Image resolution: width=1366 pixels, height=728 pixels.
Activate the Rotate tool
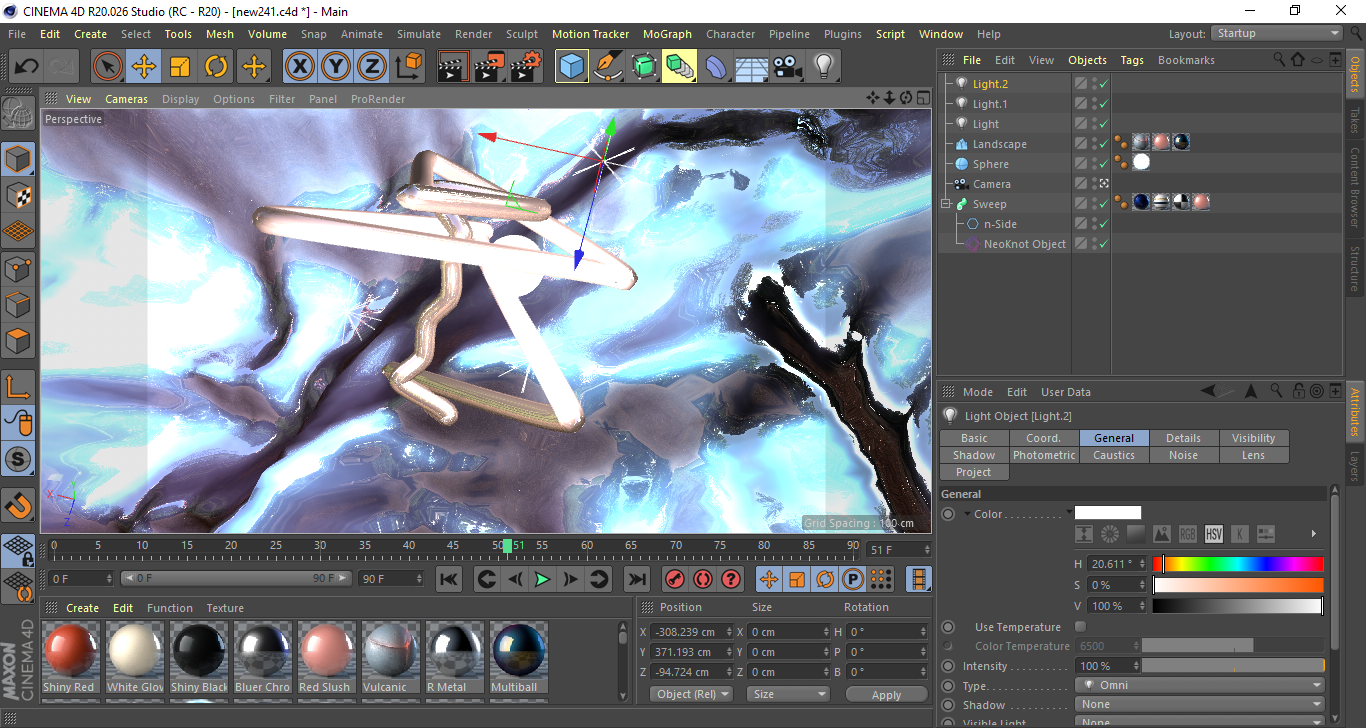tap(216, 67)
